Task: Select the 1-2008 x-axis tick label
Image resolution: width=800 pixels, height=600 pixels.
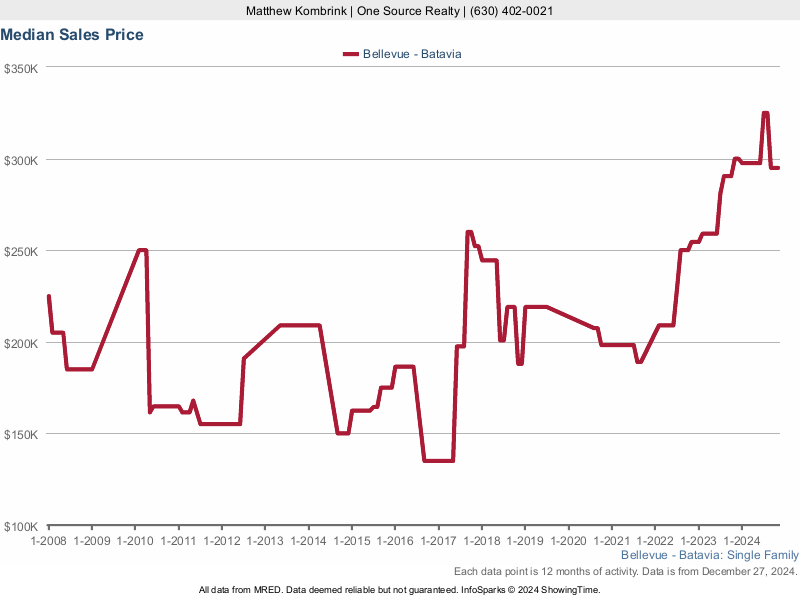Action: 48,541
